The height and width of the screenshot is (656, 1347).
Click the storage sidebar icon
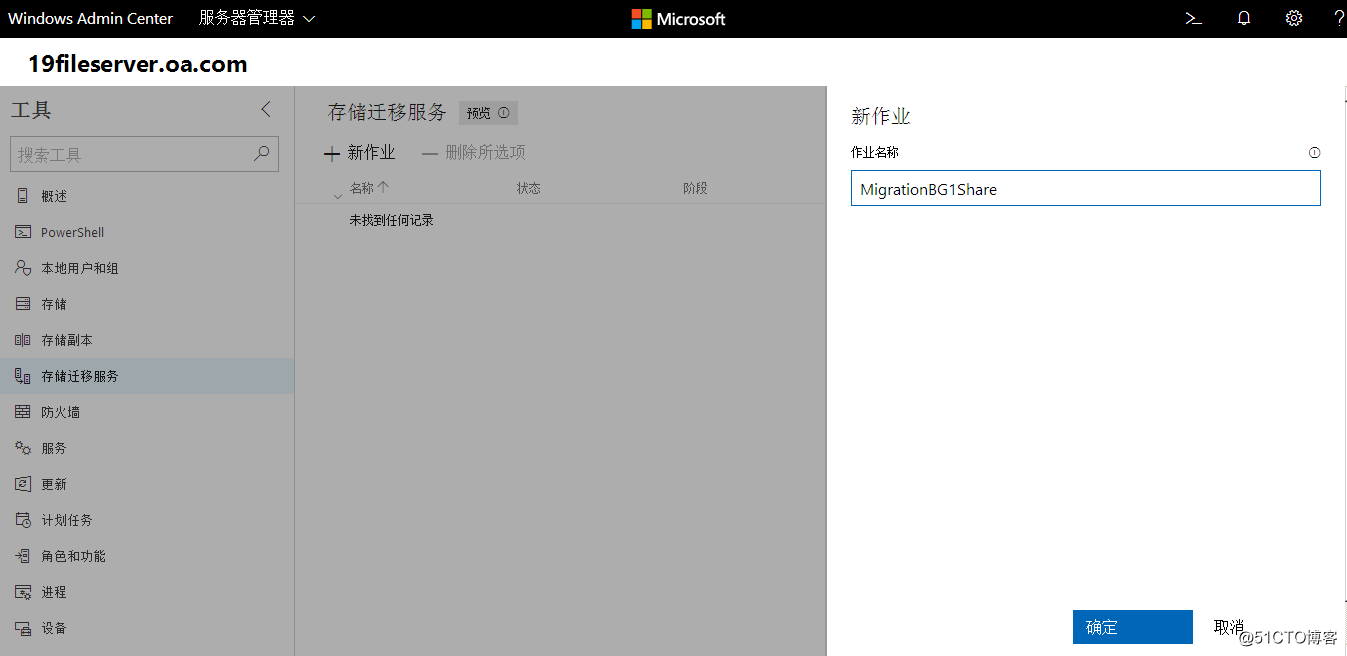tap(22, 304)
